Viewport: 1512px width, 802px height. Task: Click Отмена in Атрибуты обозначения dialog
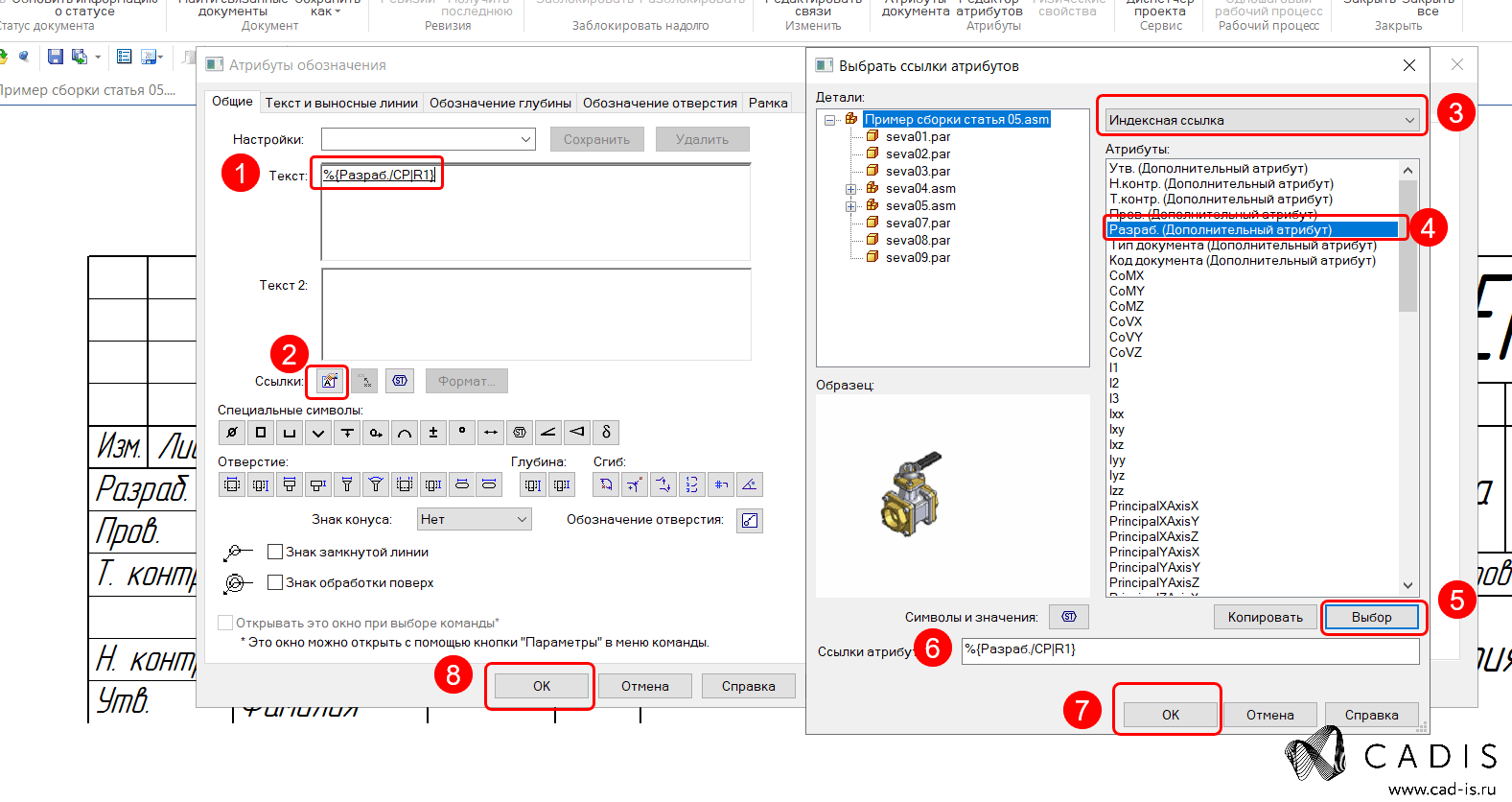pos(645,686)
